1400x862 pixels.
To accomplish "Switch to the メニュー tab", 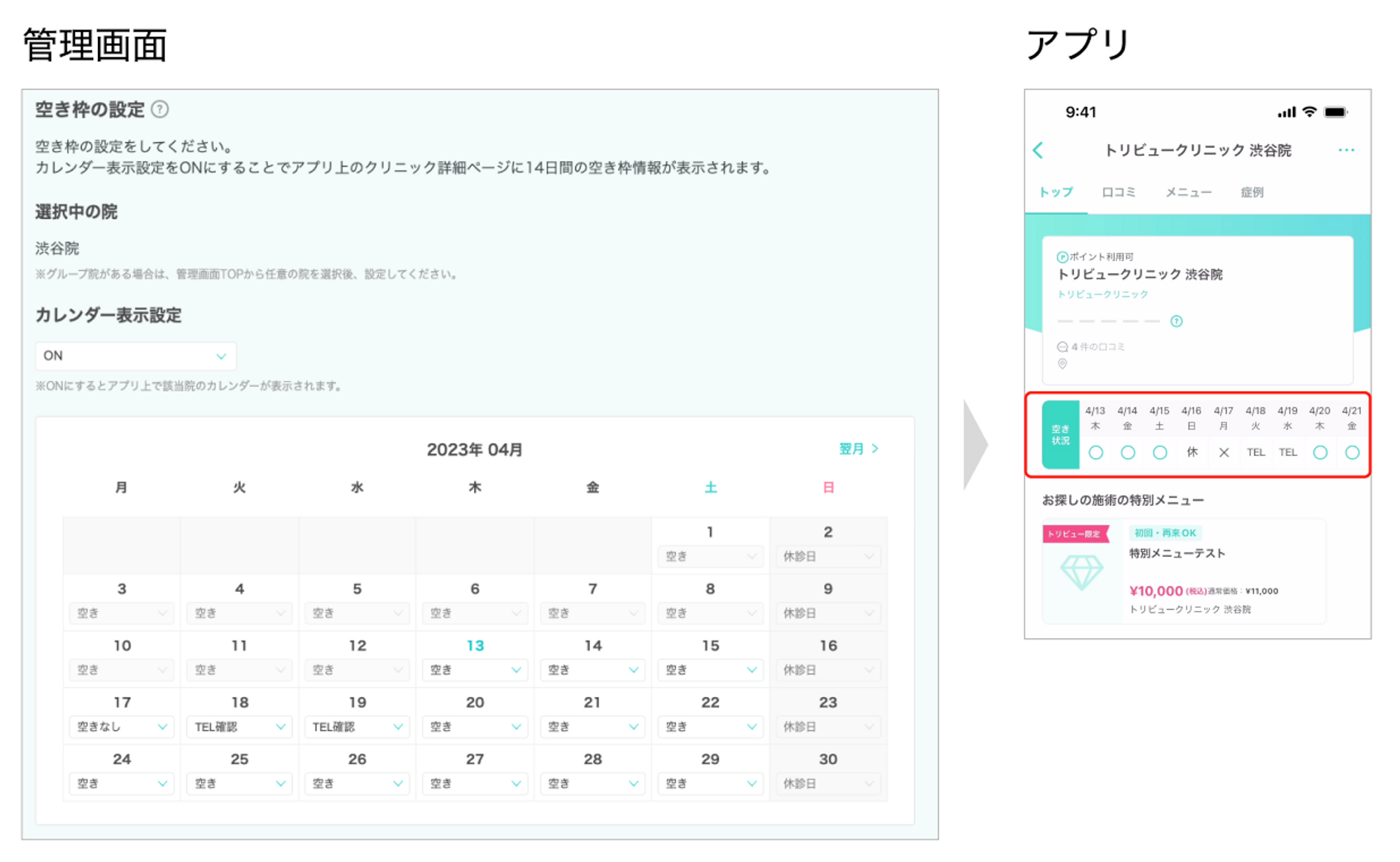I will [1188, 192].
